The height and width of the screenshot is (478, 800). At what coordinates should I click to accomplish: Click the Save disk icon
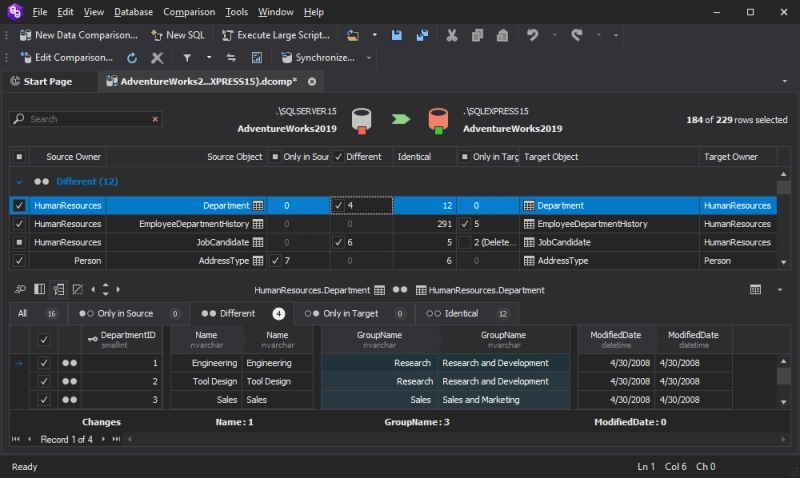(396, 35)
